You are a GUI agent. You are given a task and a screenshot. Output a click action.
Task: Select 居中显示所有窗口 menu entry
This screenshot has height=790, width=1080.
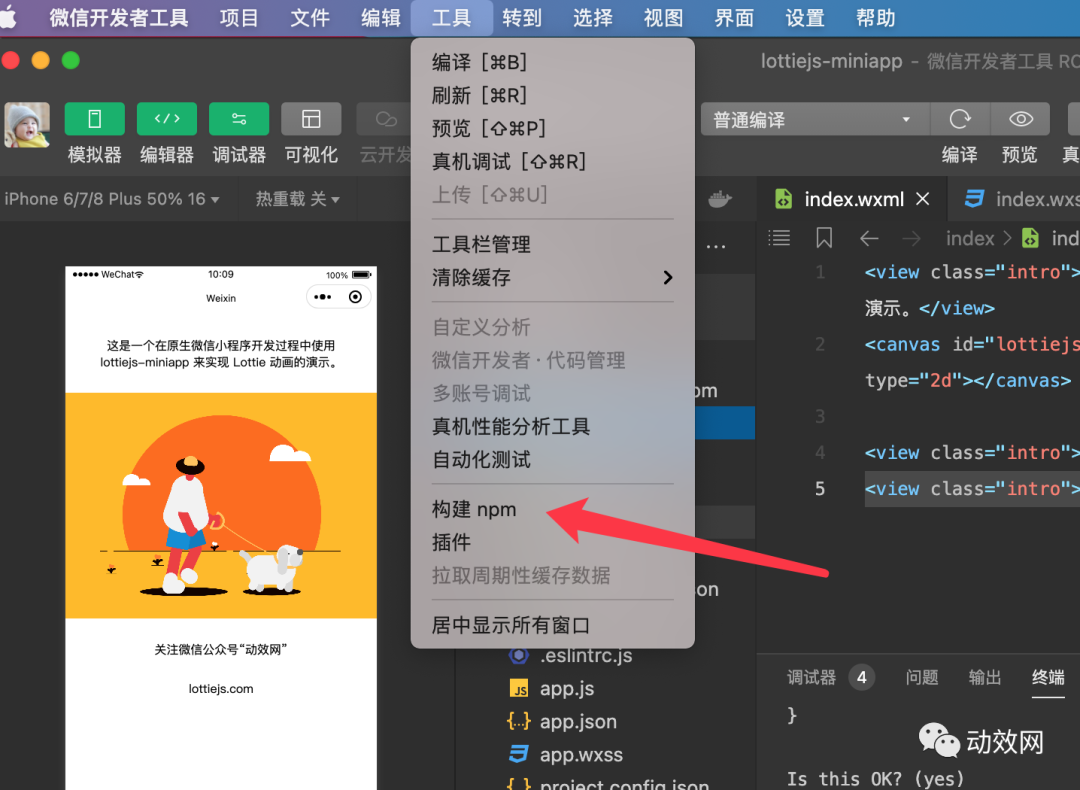pos(552,625)
